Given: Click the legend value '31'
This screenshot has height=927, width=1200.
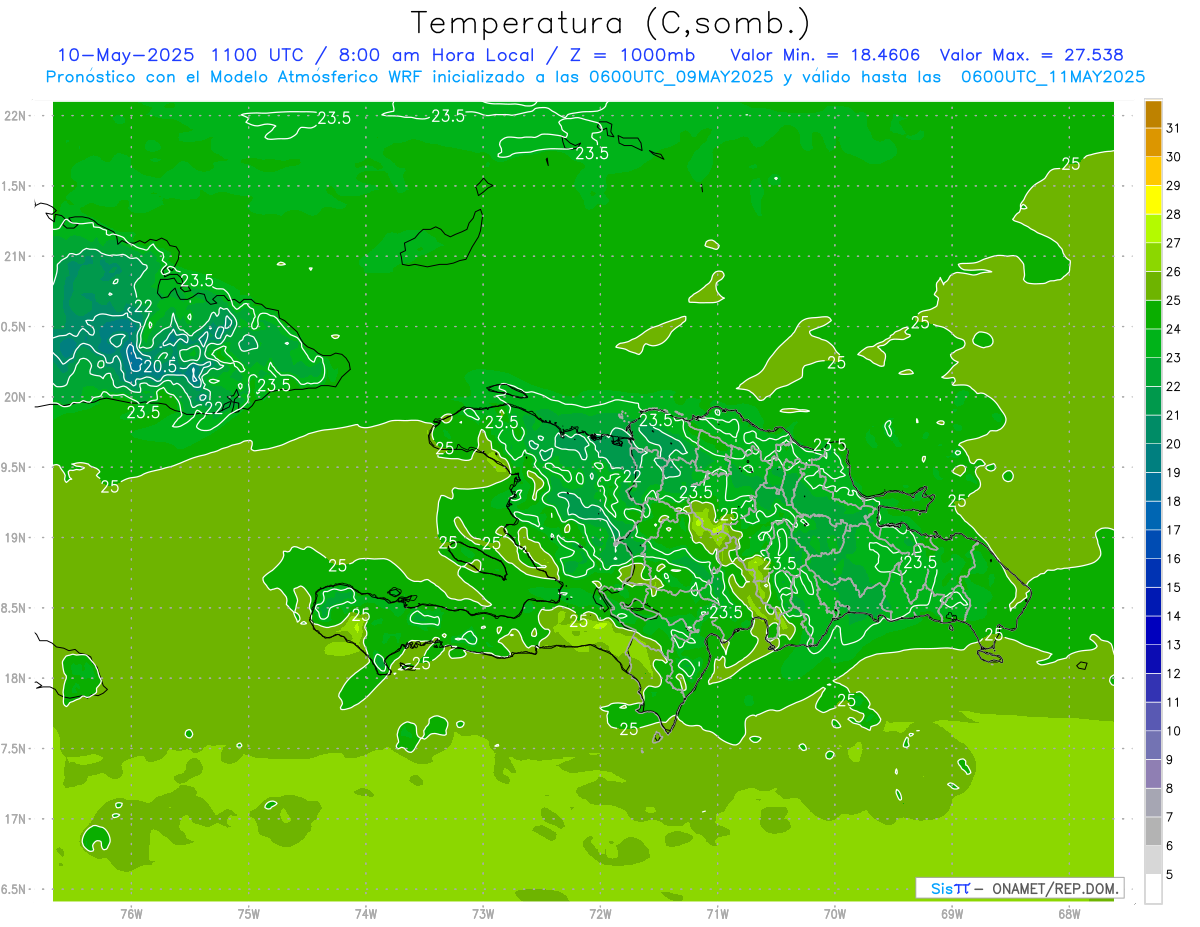Looking at the screenshot, I should point(1174,128).
